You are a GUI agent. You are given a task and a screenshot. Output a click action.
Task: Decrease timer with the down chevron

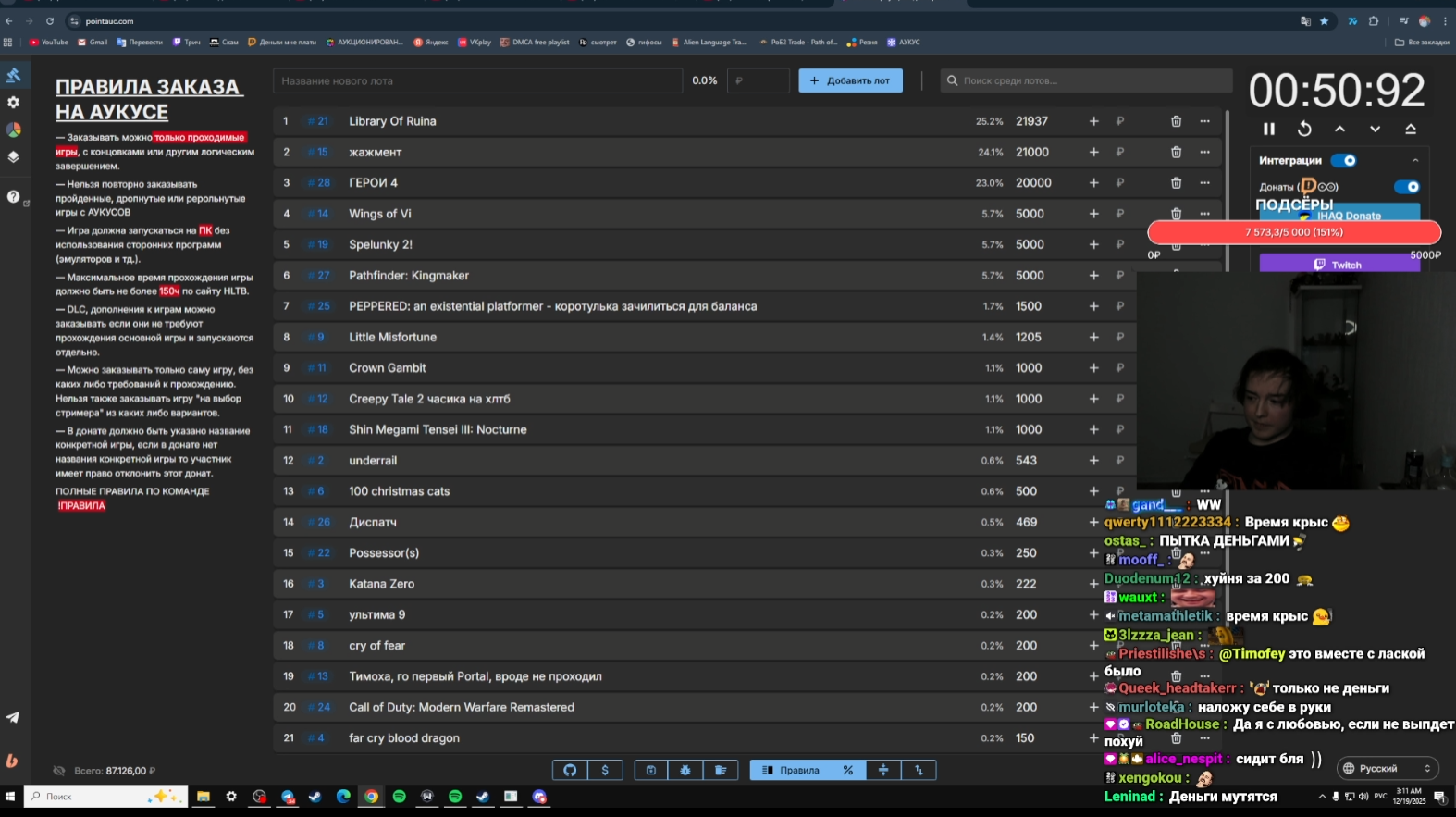[1375, 130]
